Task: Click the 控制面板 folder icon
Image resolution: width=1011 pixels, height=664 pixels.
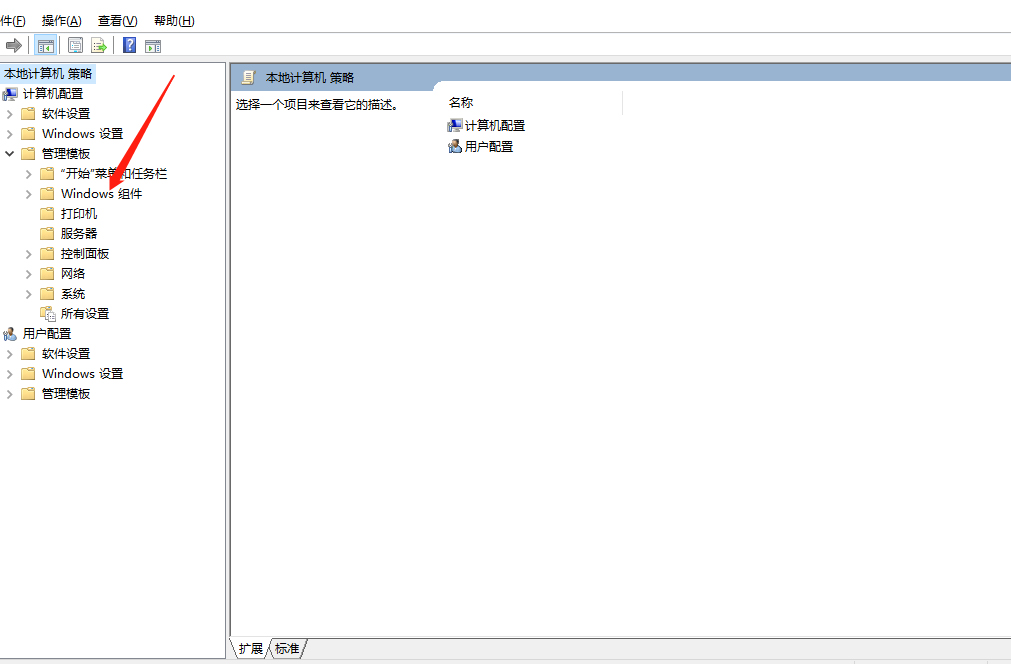Action: [47, 253]
